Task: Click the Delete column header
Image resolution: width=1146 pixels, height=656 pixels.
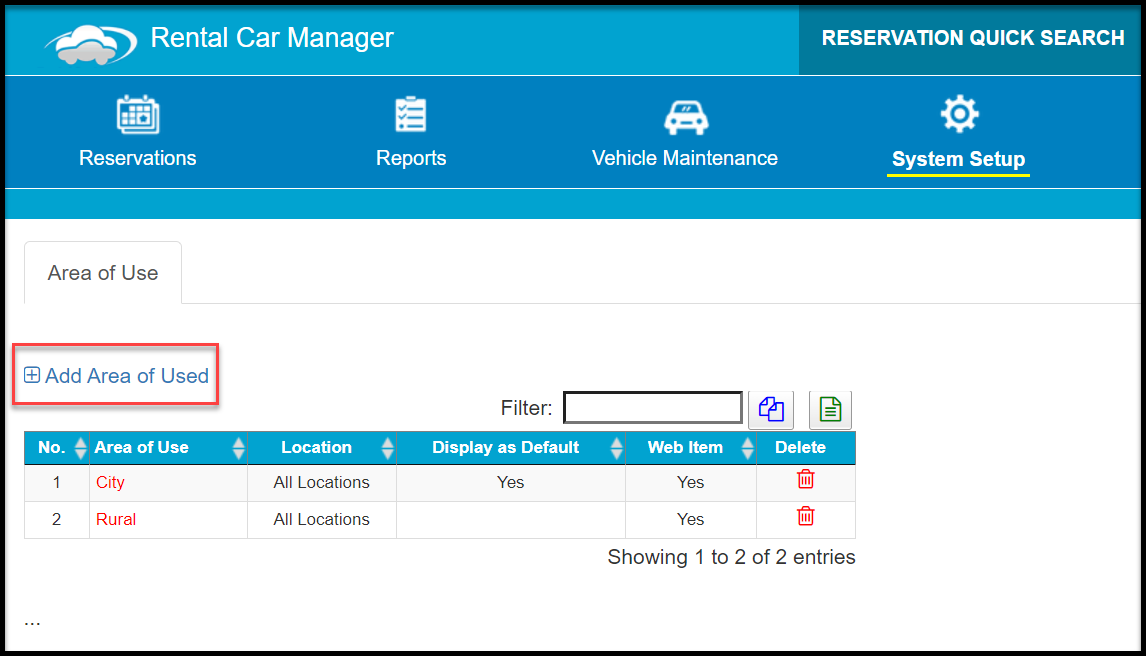Action: 800,447
